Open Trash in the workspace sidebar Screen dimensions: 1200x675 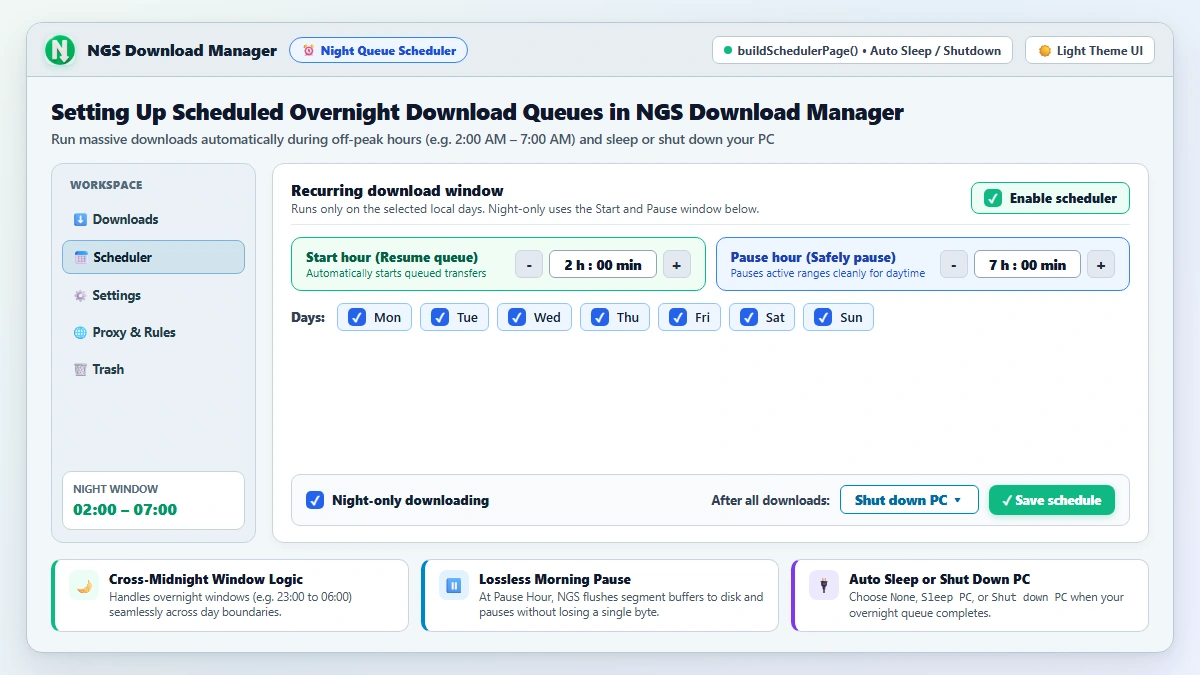pos(153,369)
